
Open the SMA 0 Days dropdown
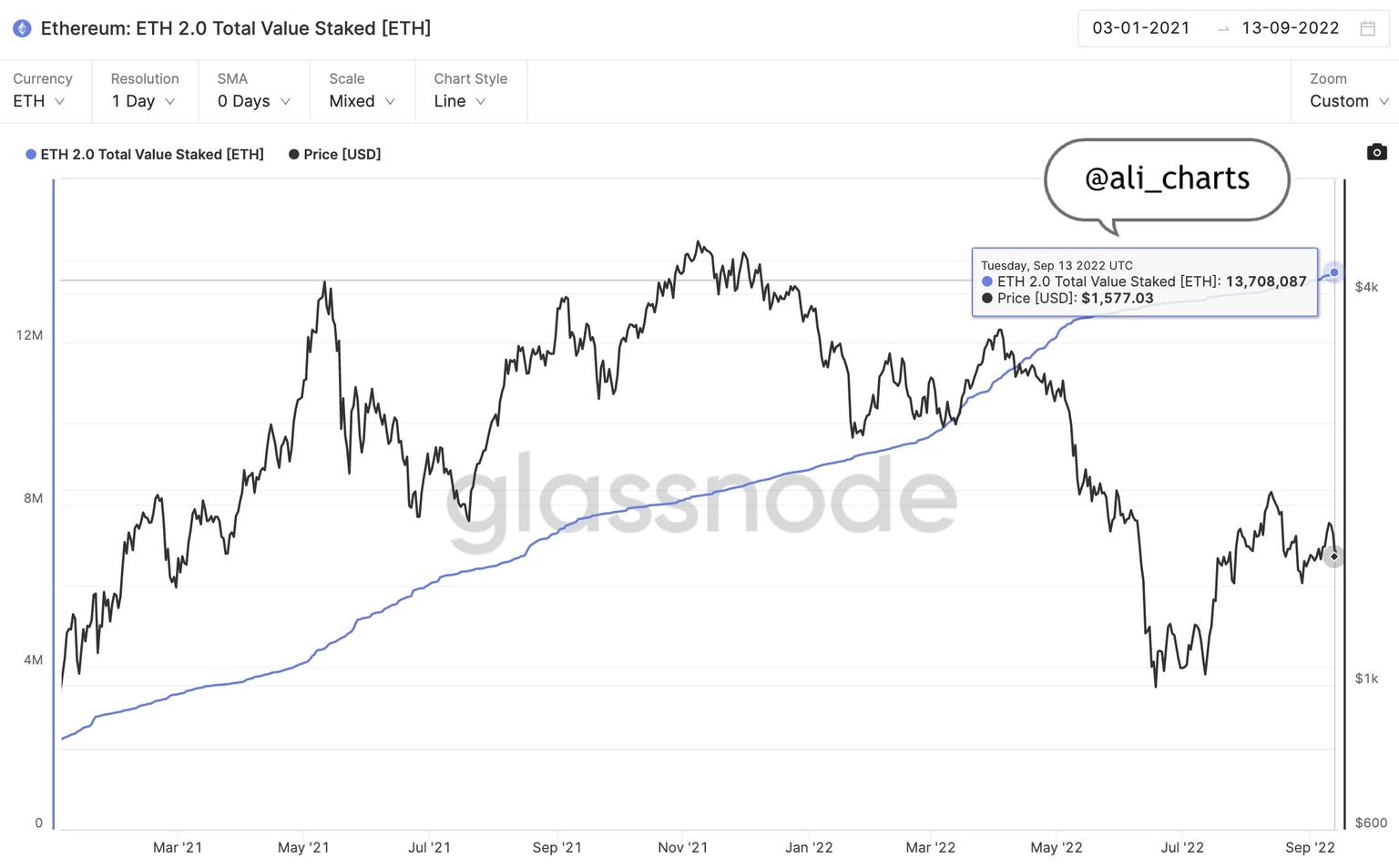coord(253,101)
